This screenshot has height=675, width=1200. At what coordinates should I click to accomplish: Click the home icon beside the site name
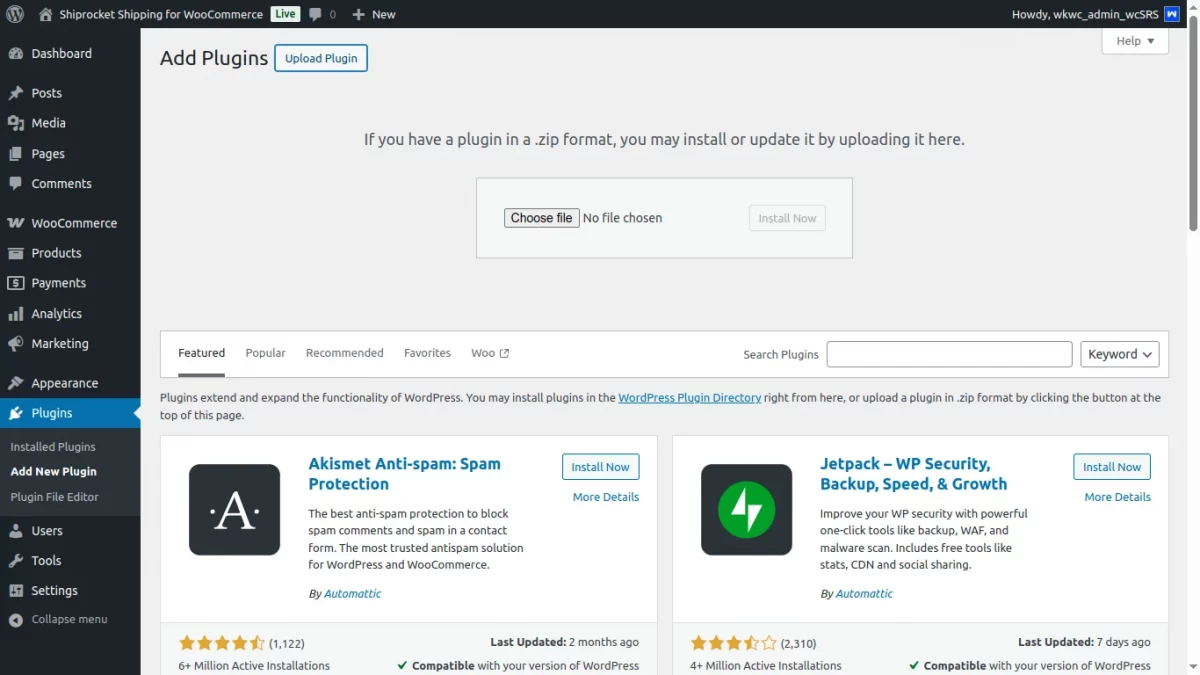(45, 14)
